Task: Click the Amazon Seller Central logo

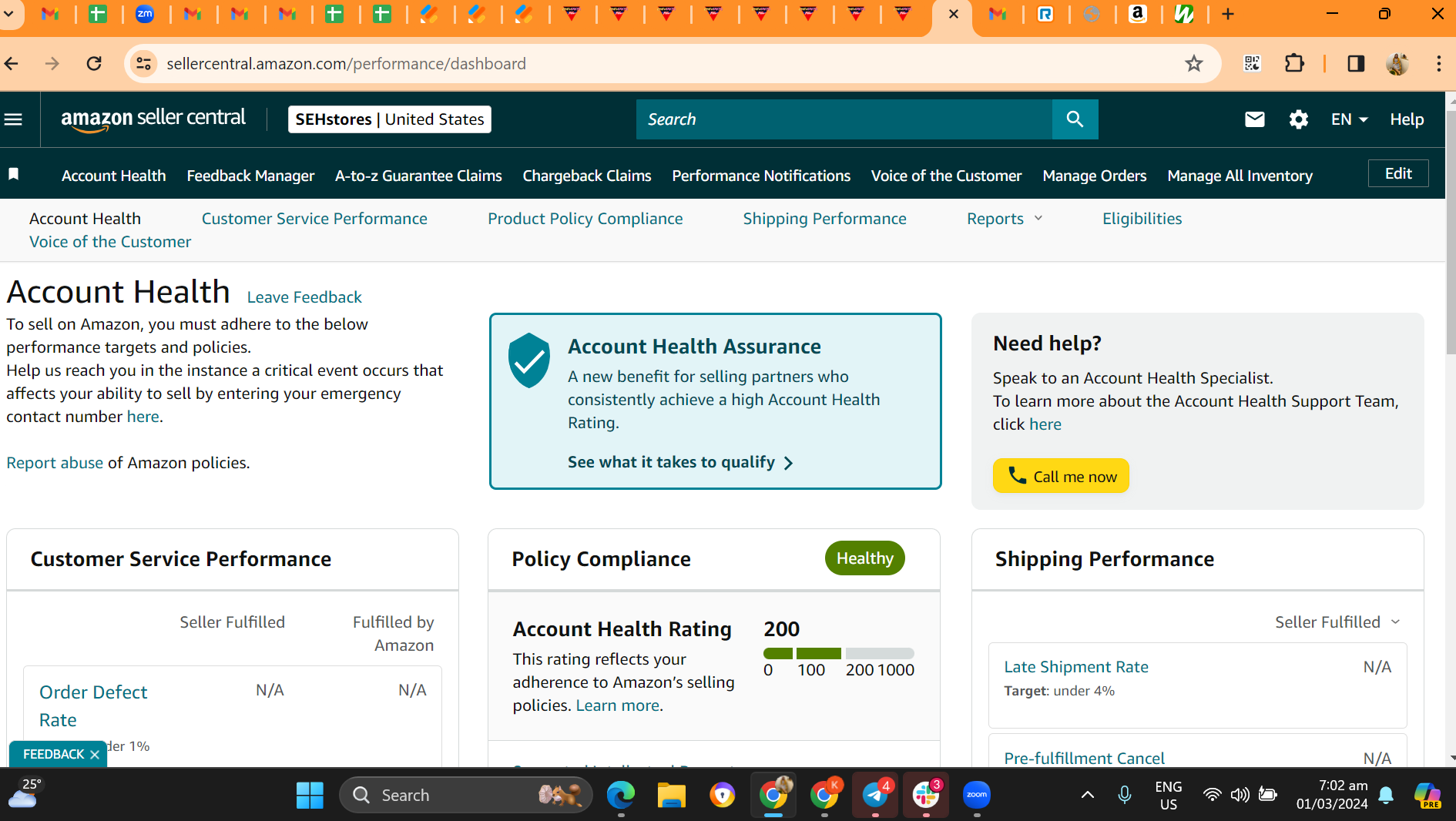Action: click(x=153, y=119)
